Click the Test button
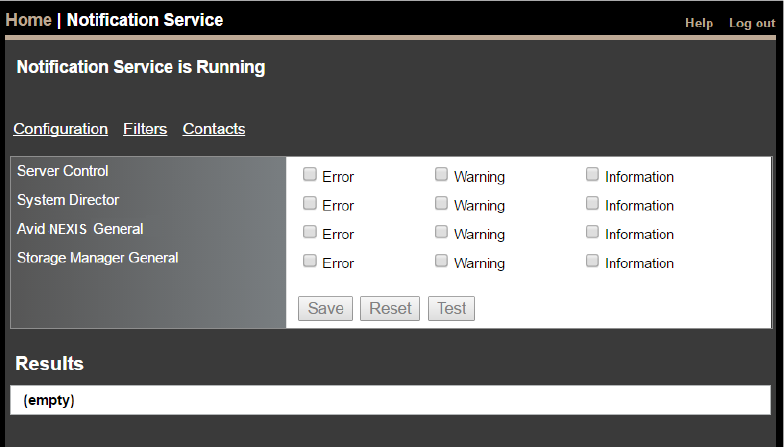Image resolution: width=784 pixels, height=447 pixels. click(x=451, y=308)
